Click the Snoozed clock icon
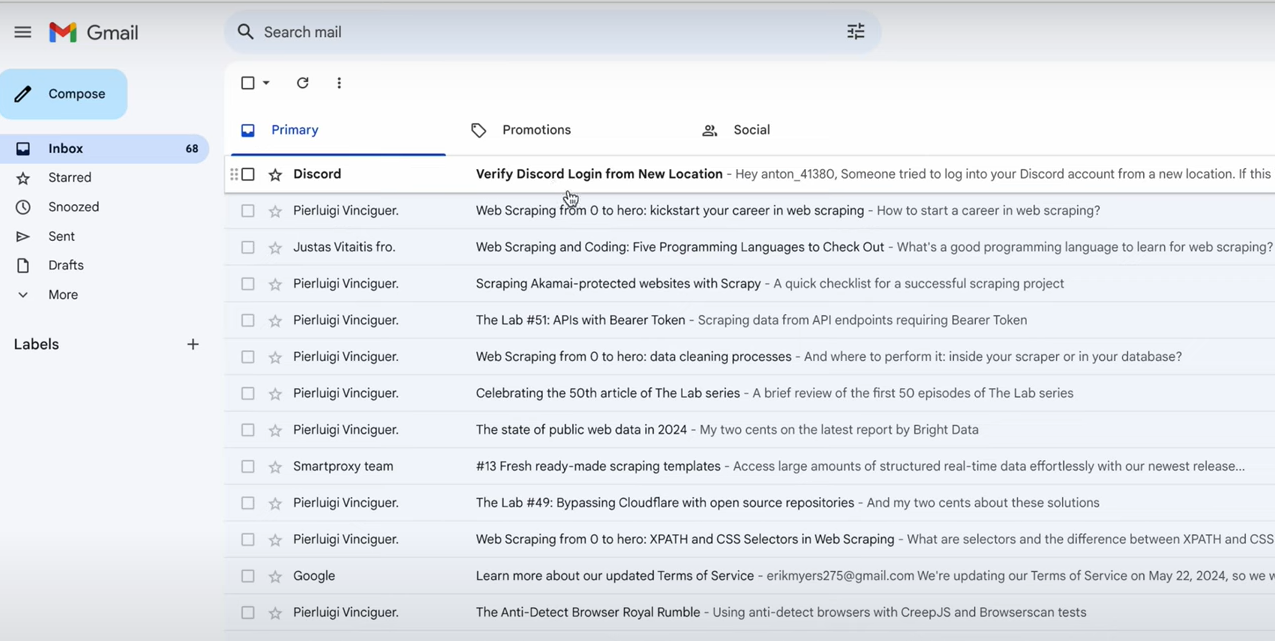This screenshot has height=641, width=1275. (23, 207)
